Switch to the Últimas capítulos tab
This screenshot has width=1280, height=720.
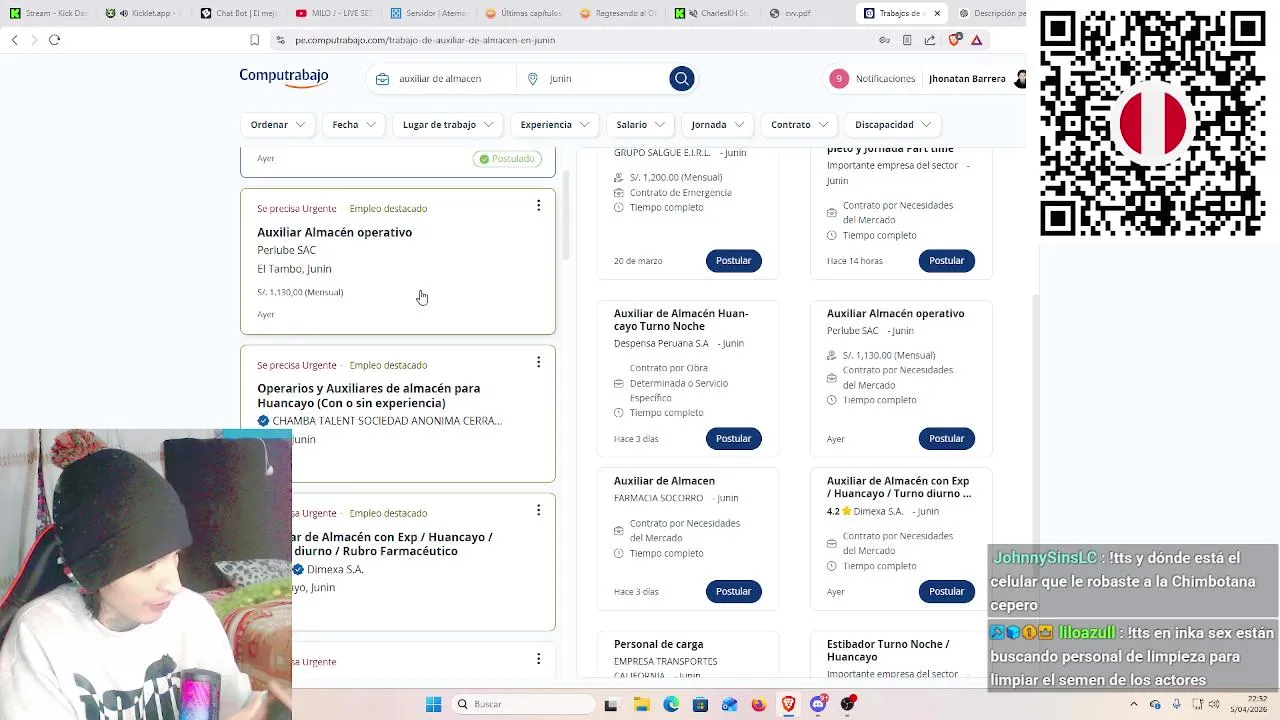click(523, 13)
